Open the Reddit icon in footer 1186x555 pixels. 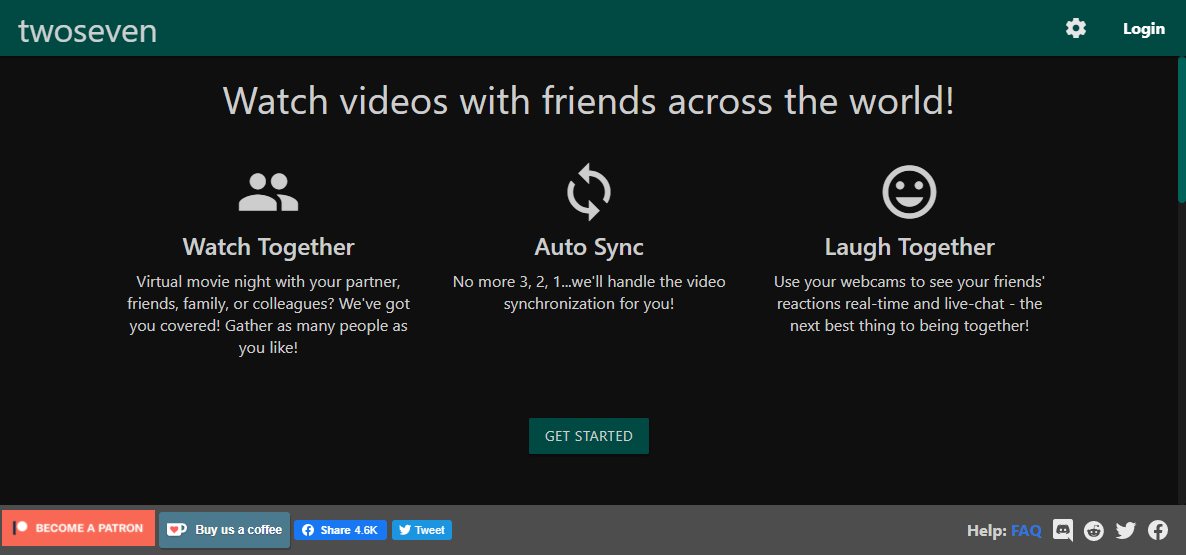point(1094,530)
